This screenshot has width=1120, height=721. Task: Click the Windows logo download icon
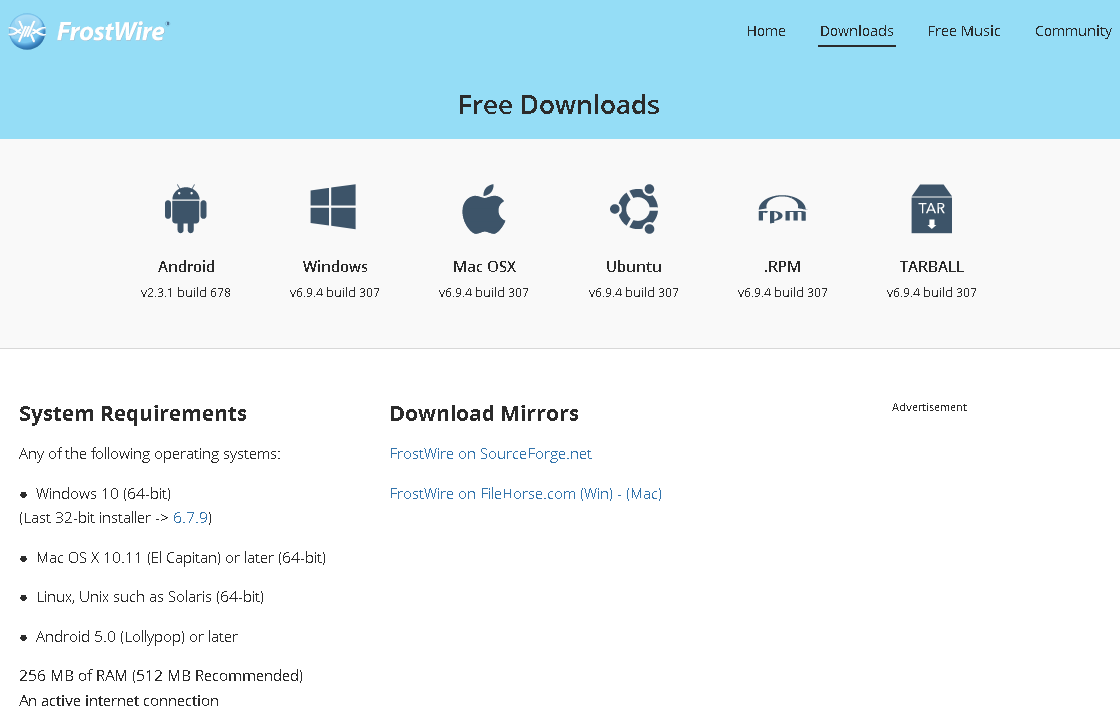334,208
